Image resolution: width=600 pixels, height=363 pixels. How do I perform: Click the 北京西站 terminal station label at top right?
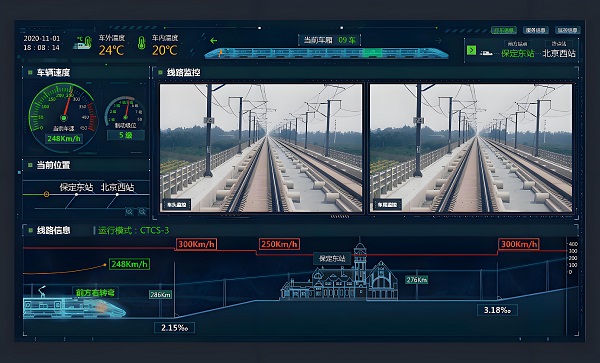click(559, 53)
